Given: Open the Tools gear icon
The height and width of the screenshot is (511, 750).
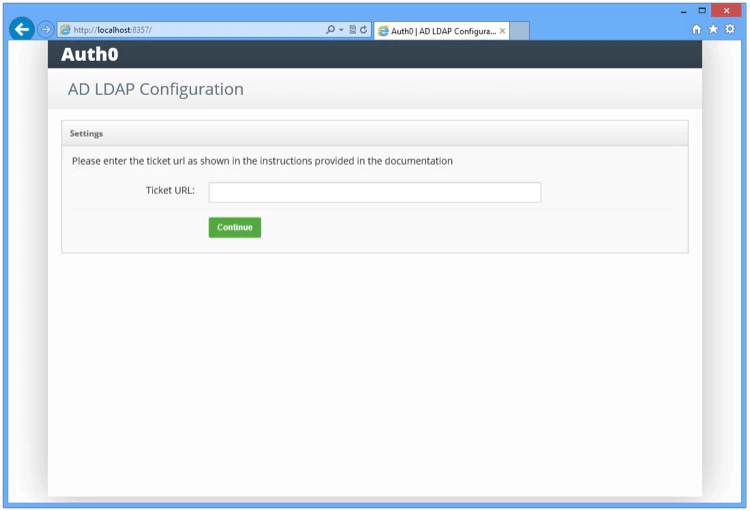Looking at the screenshot, I should coord(730,30).
